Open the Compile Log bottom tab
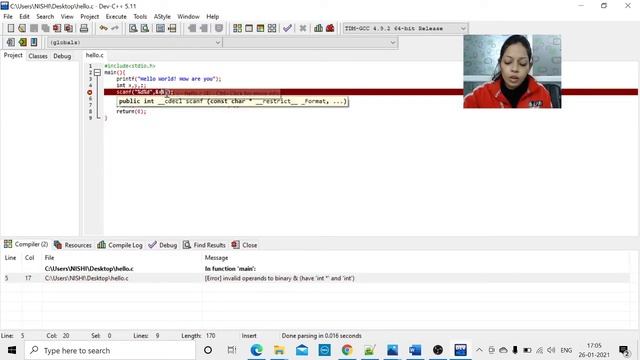640x360 pixels. pyautogui.click(x=120, y=245)
